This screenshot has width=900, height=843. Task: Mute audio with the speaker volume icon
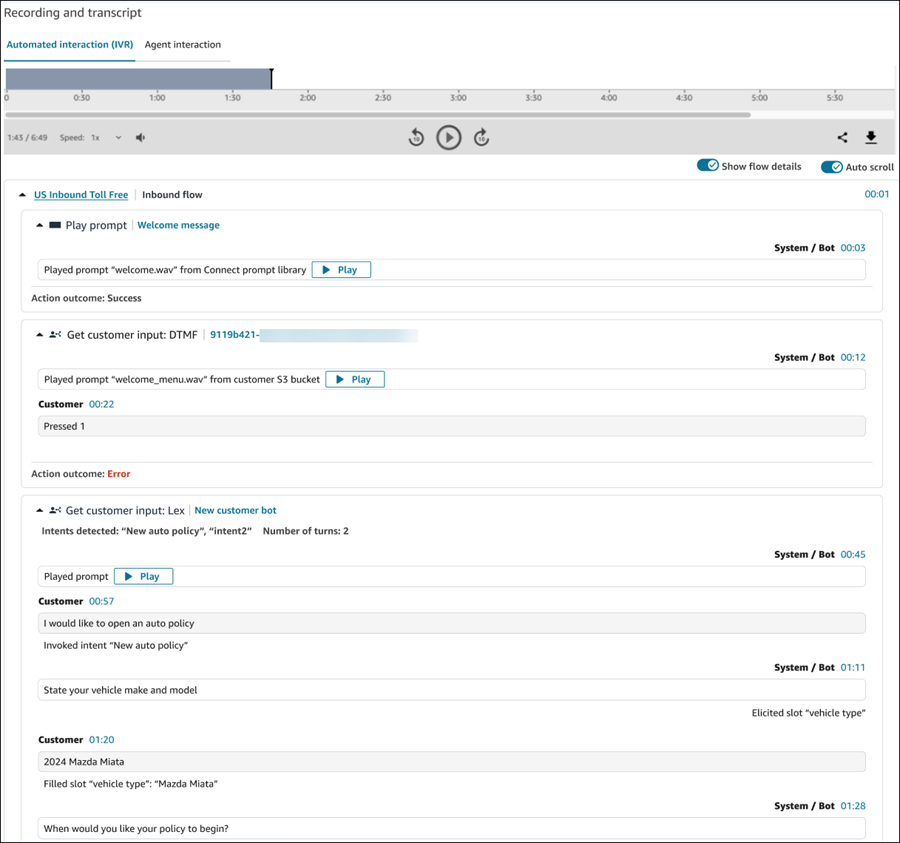tap(140, 138)
